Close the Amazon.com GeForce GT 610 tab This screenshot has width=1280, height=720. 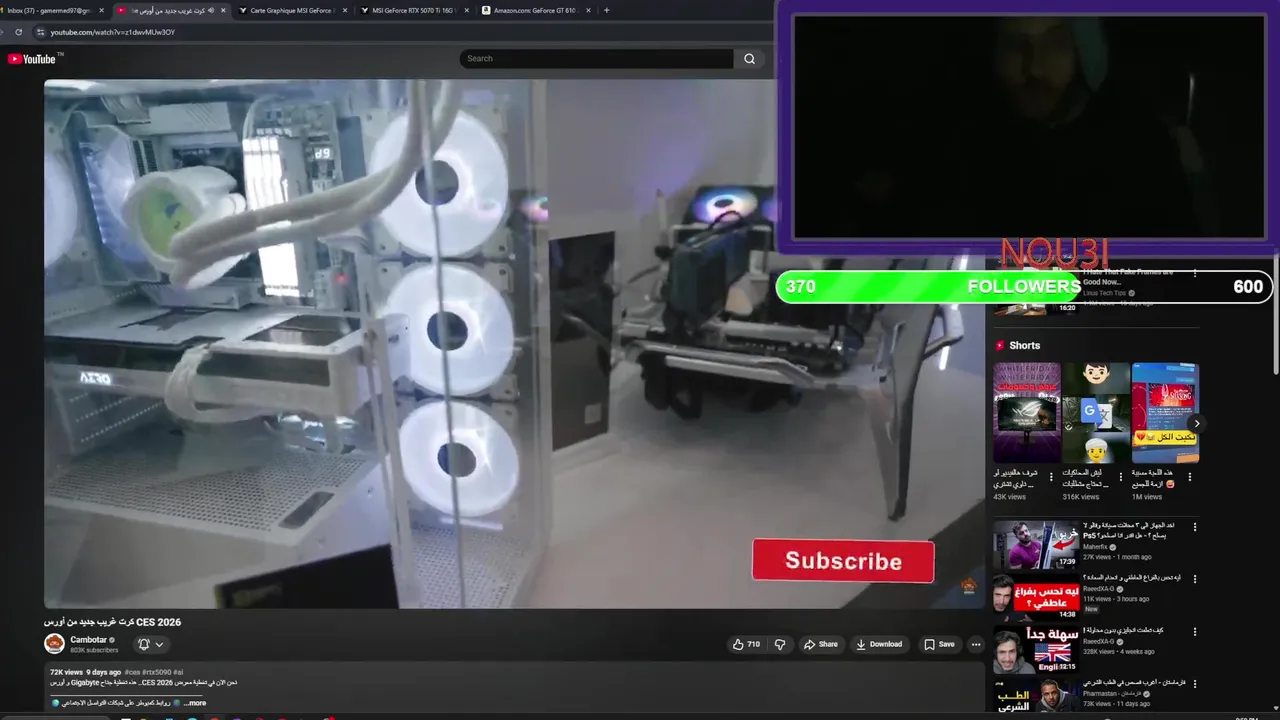coord(588,10)
